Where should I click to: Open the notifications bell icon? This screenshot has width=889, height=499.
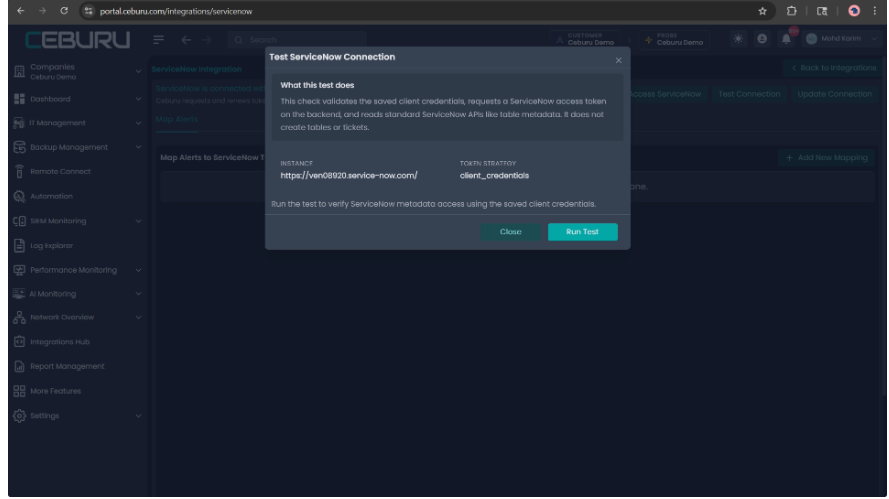coord(786,39)
